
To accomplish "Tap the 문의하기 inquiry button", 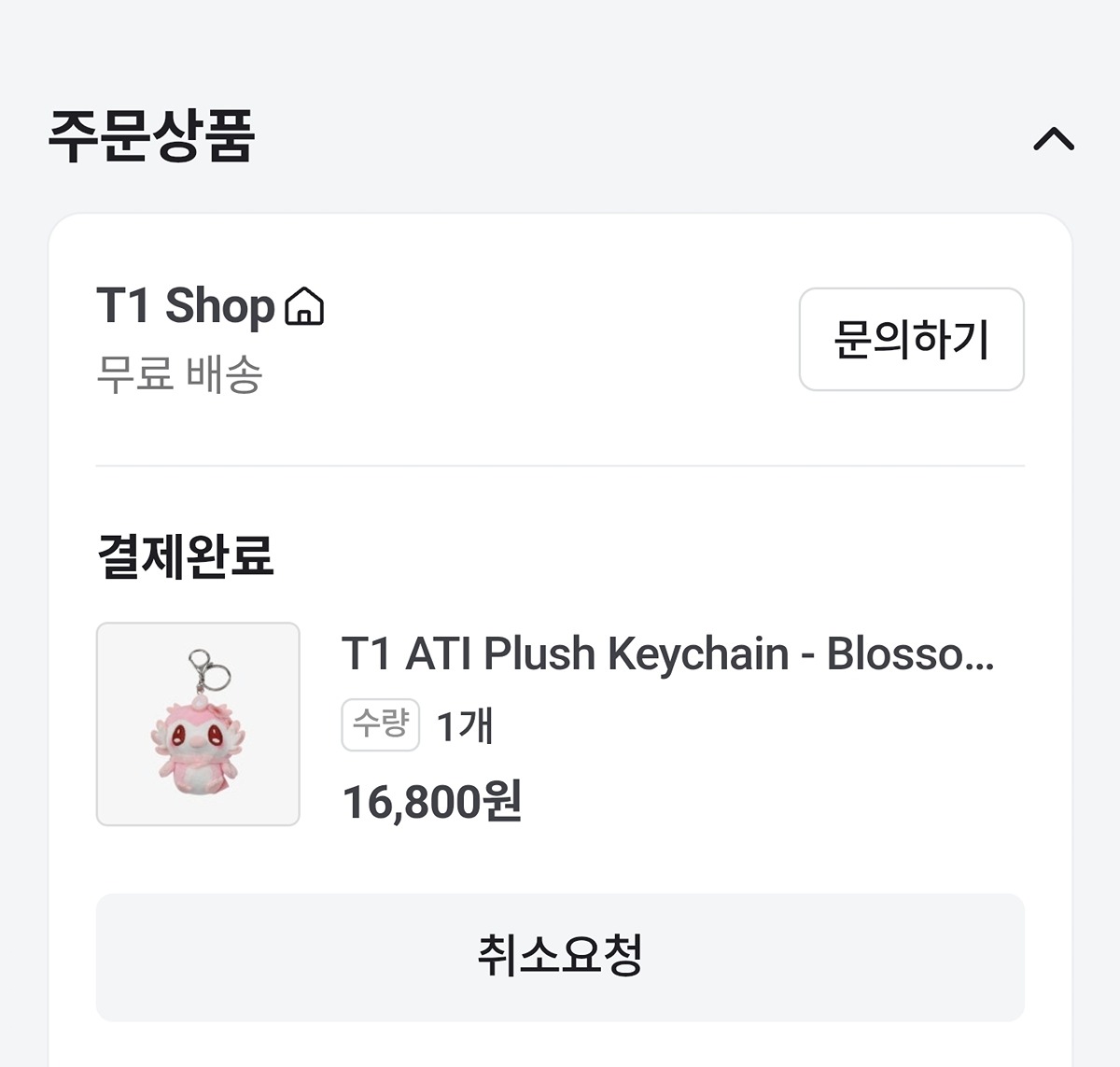I will pos(911,339).
